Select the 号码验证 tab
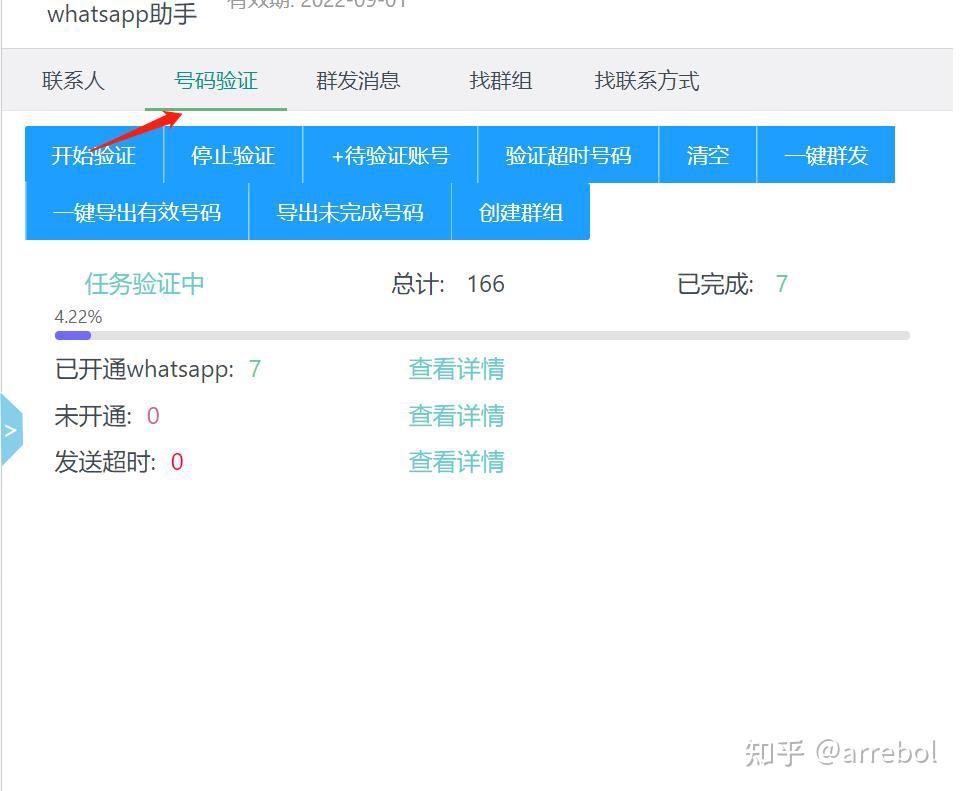This screenshot has width=962, height=791. [215, 80]
